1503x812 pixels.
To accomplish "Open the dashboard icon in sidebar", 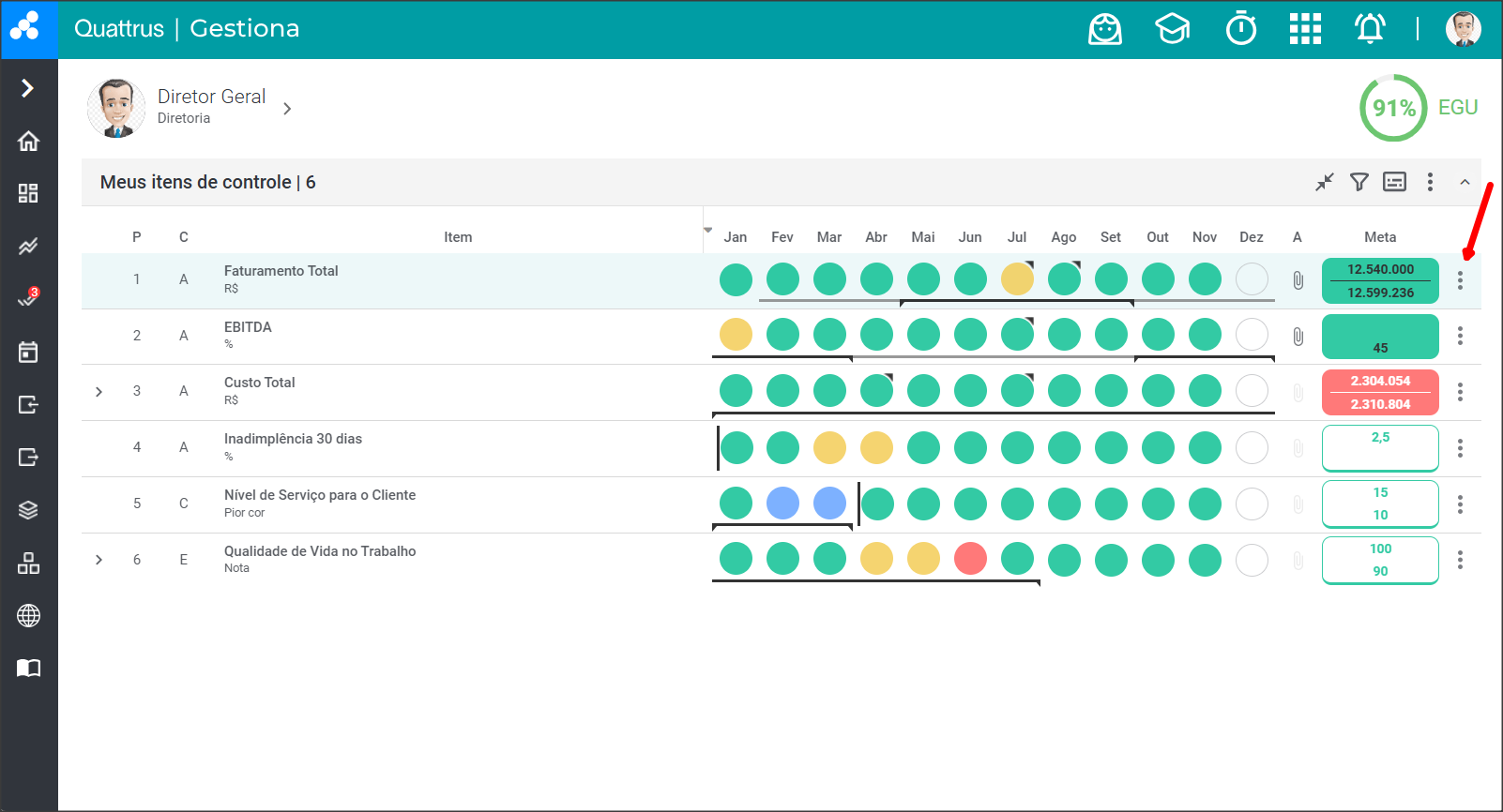I will (x=28, y=193).
